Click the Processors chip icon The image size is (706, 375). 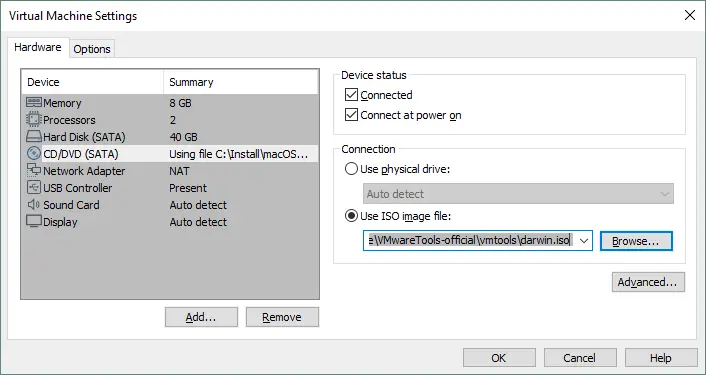[34, 120]
